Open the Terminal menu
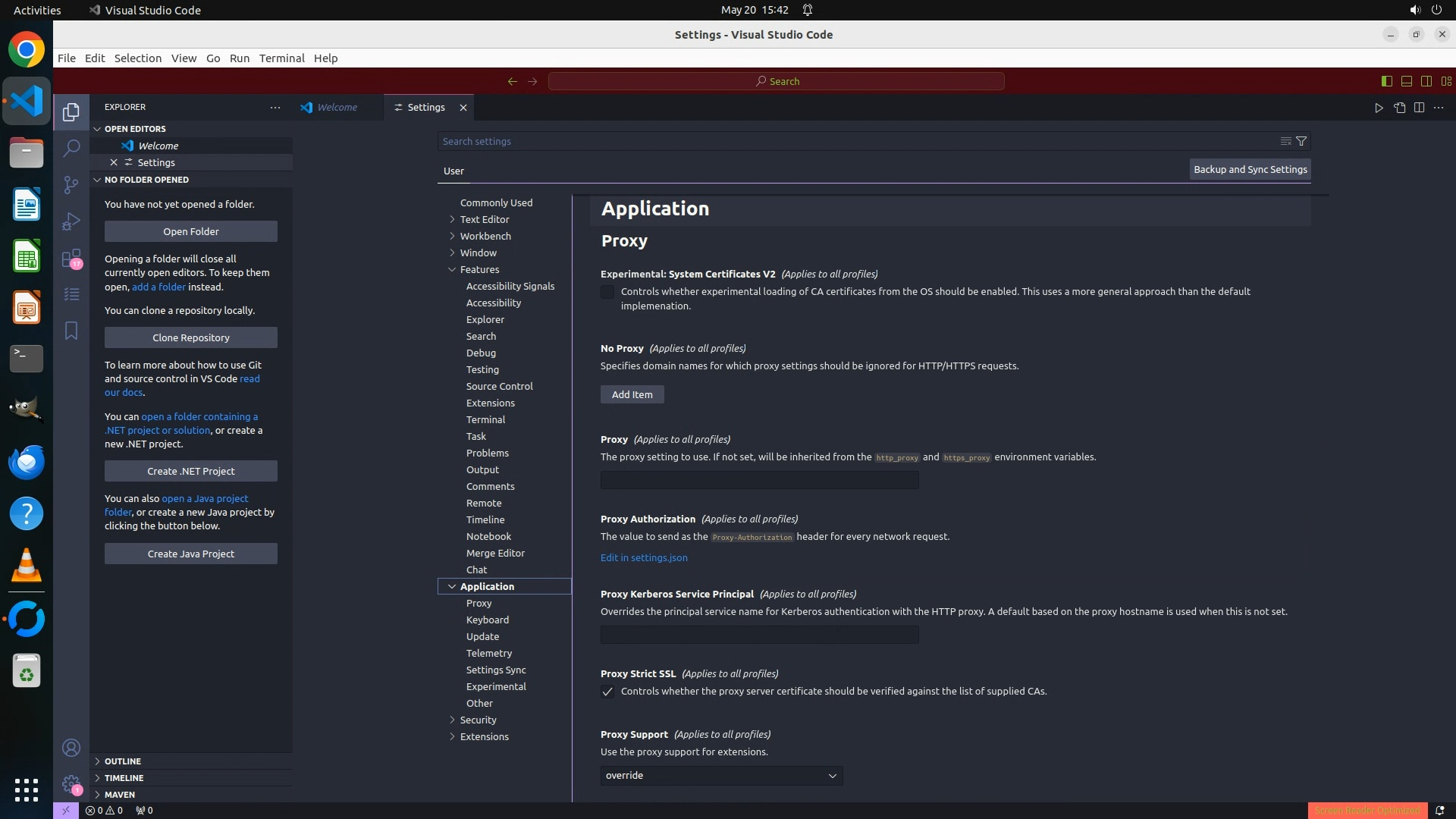The image size is (1456, 819). [281, 58]
